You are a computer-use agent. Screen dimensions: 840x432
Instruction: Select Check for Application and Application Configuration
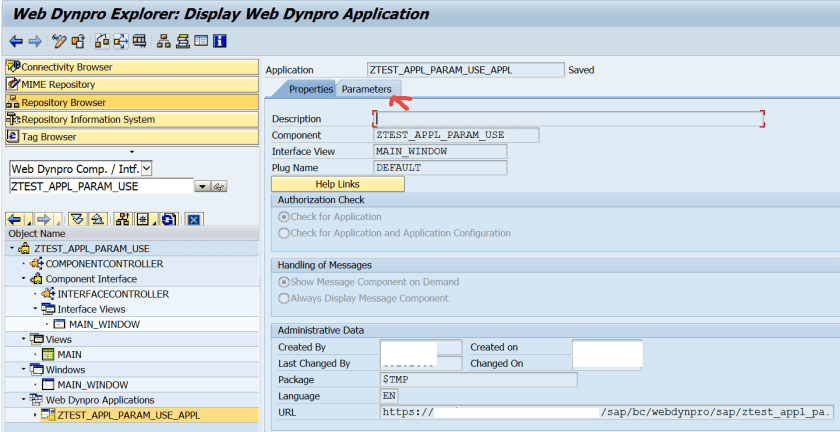coord(284,233)
